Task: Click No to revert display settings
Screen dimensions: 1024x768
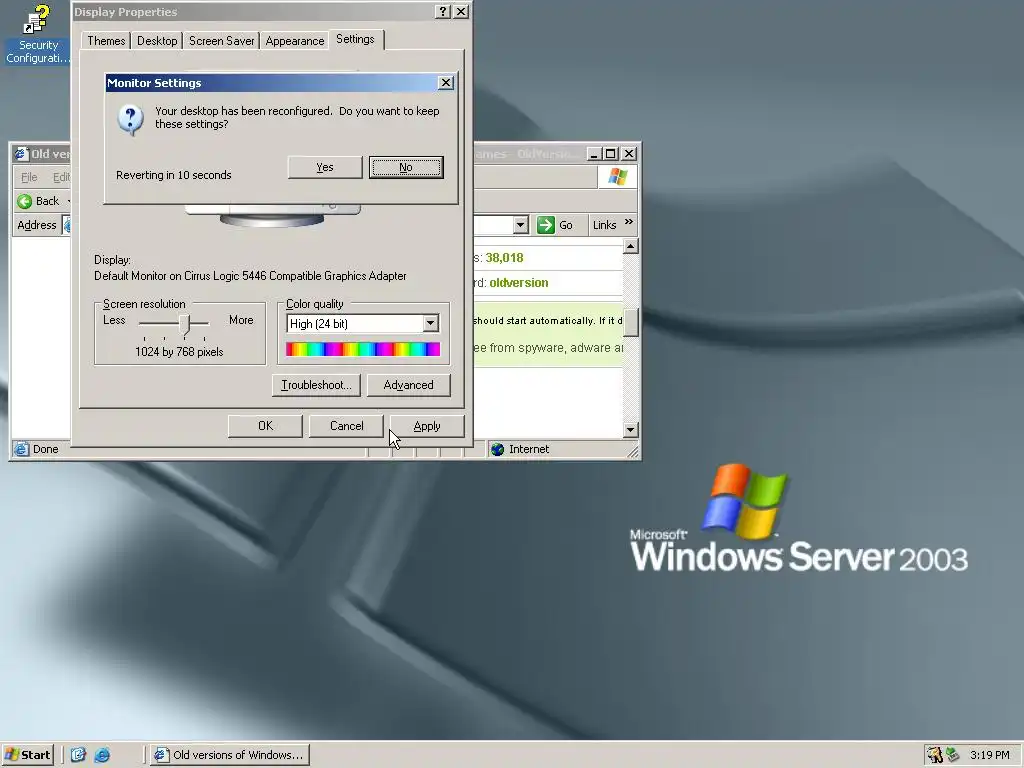Action: [406, 167]
